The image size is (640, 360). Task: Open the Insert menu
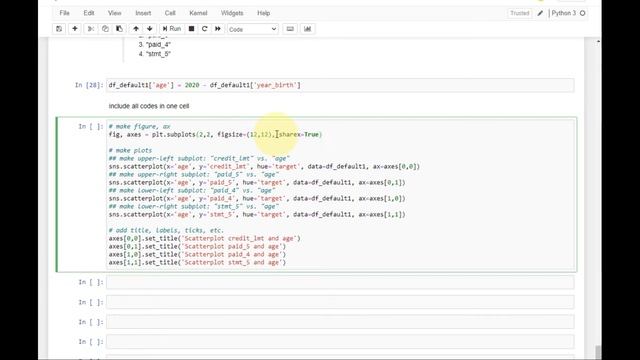pos(143,13)
